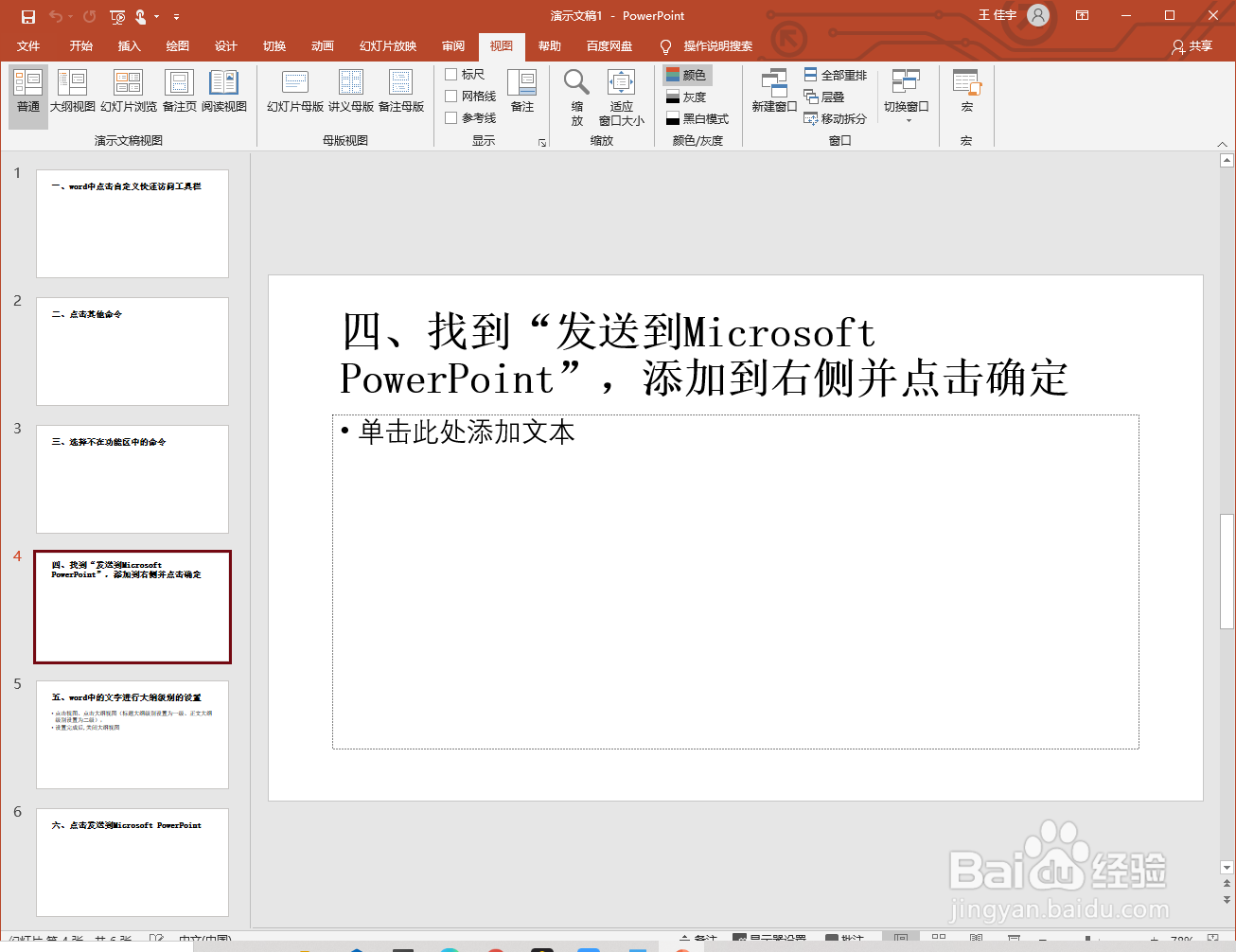Click vertical scrollbar down arrow
This screenshot has height=952, width=1236.
(1227, 868)
